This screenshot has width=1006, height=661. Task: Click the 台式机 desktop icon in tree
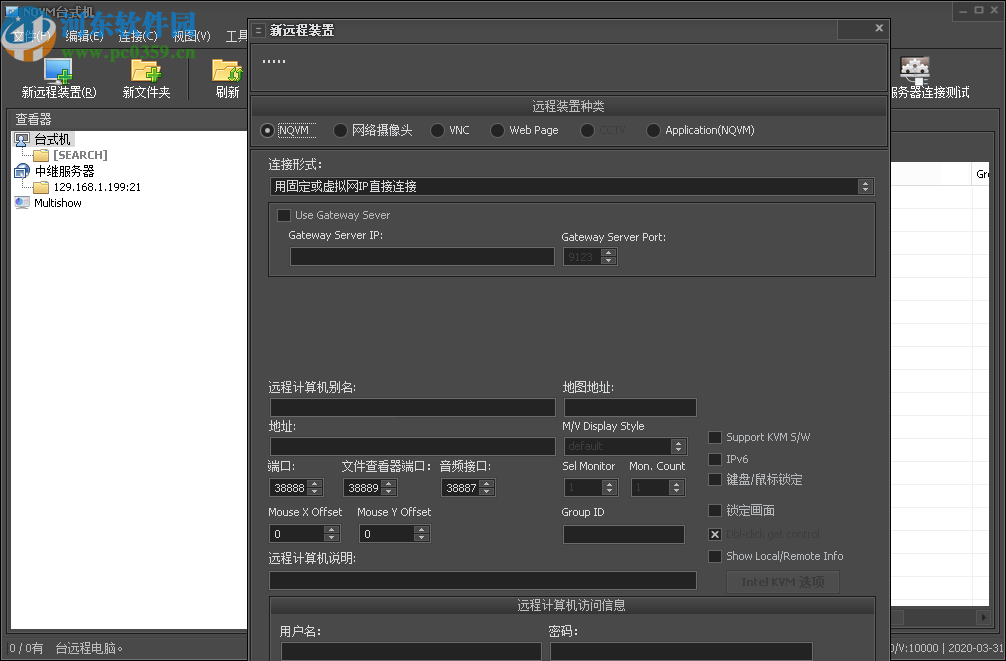pyautogui.click(x=24, y=139)
